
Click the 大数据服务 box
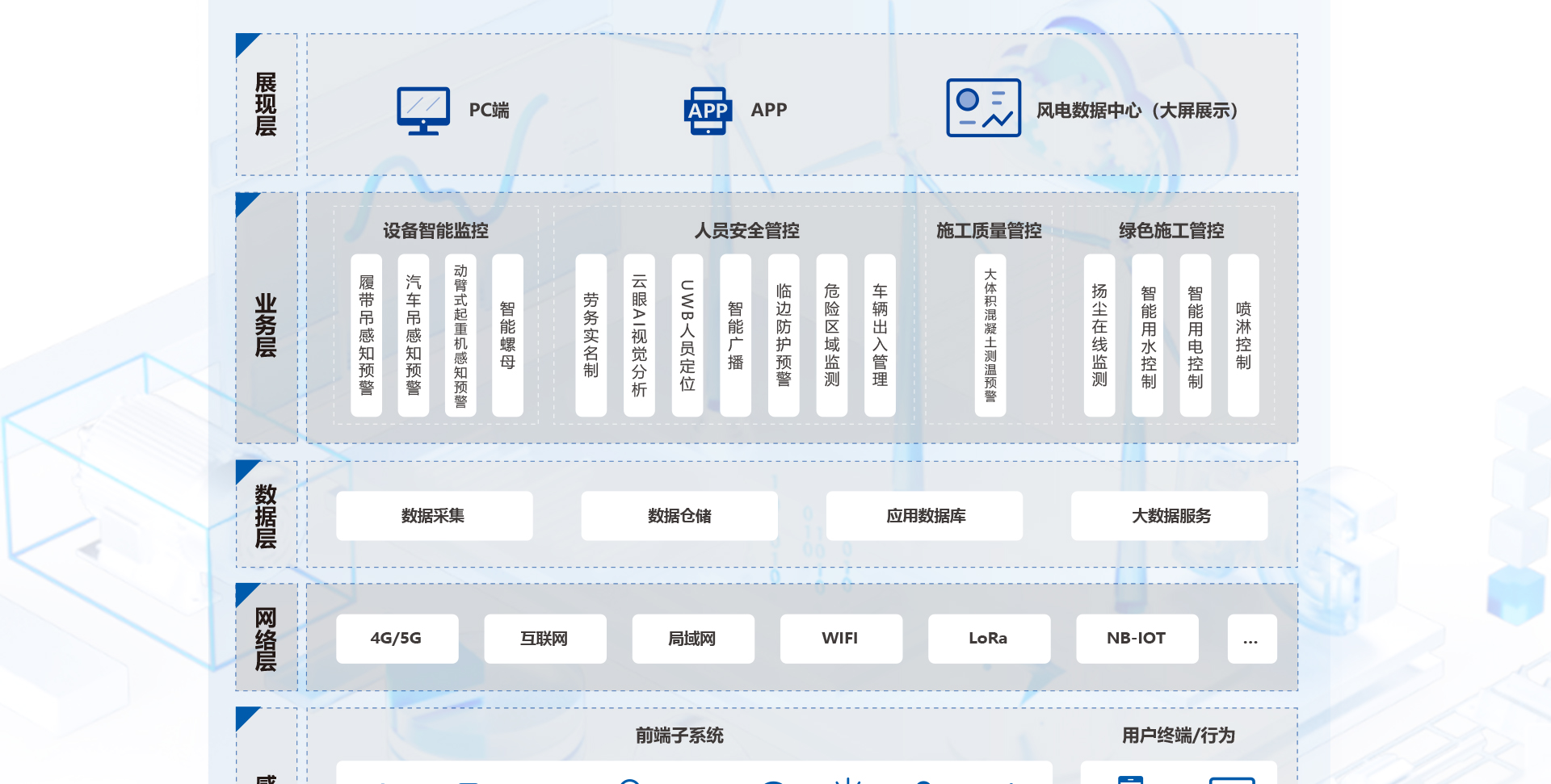pyautogui.click(x=1169, y=516)
